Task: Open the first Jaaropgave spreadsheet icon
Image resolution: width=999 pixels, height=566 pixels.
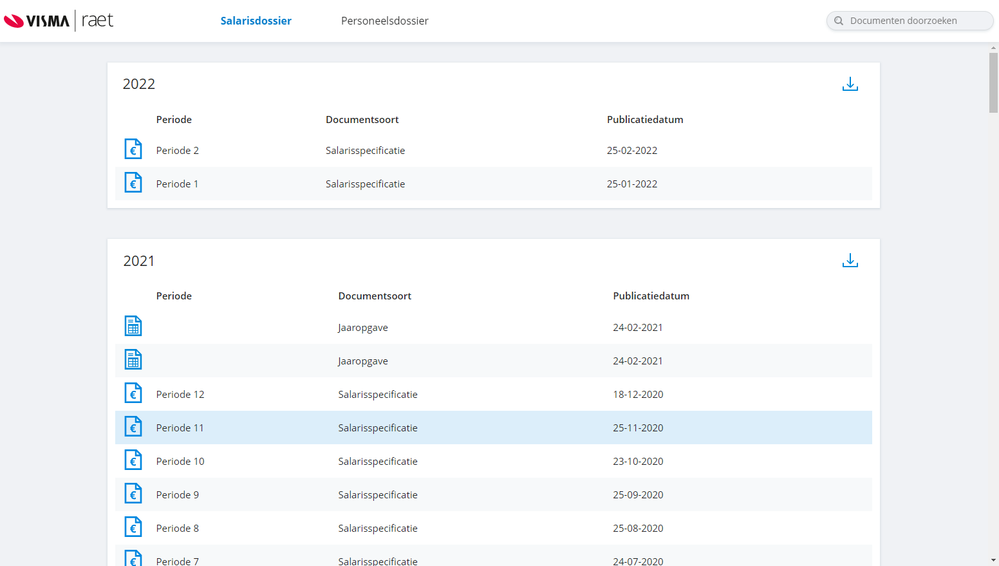Action: (x=133, y=326)
